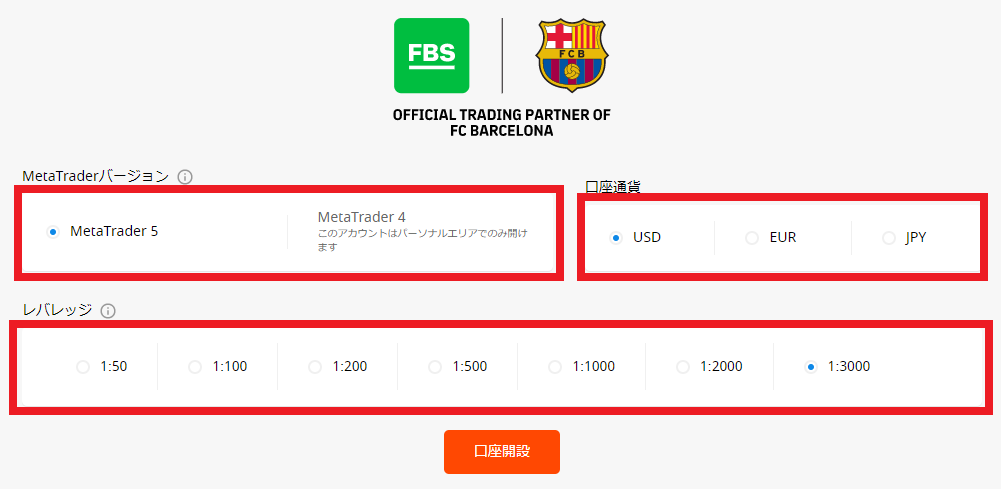The width and height of the screenshot is (1001, 489).
Task: Open info icon beside レバレッジ
Action: [108, 311]
